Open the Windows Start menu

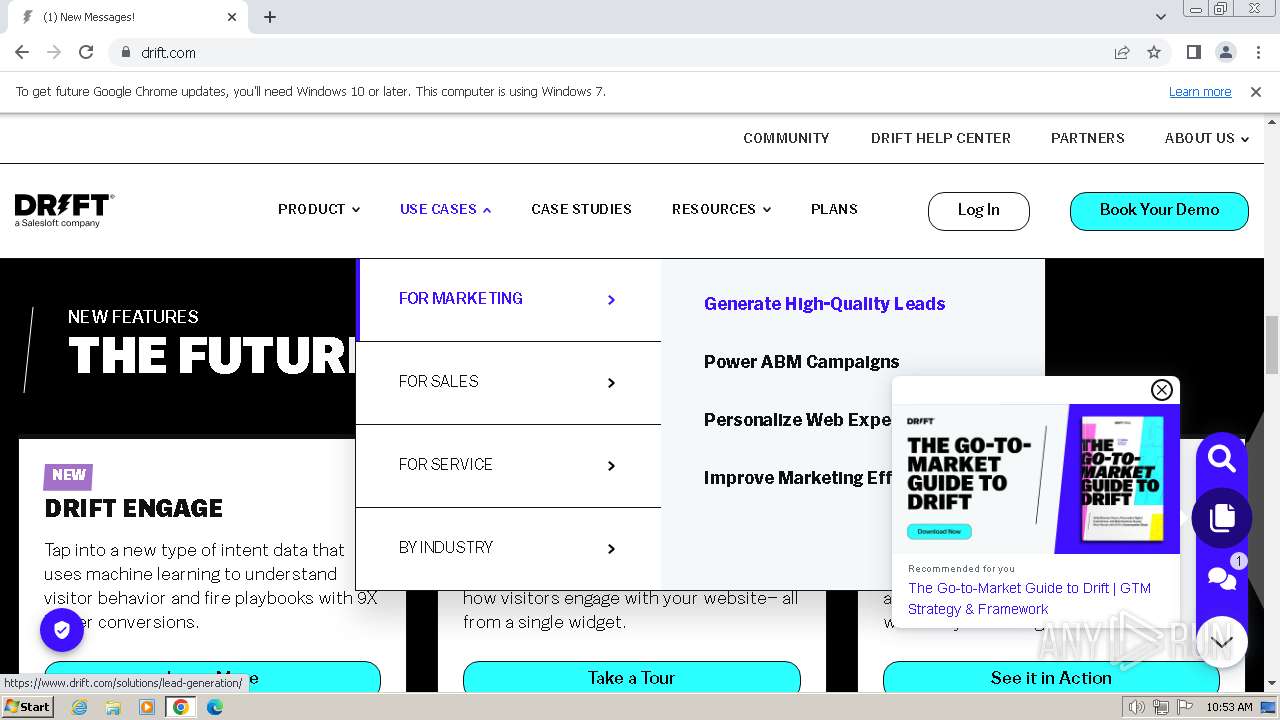[27, 706]
